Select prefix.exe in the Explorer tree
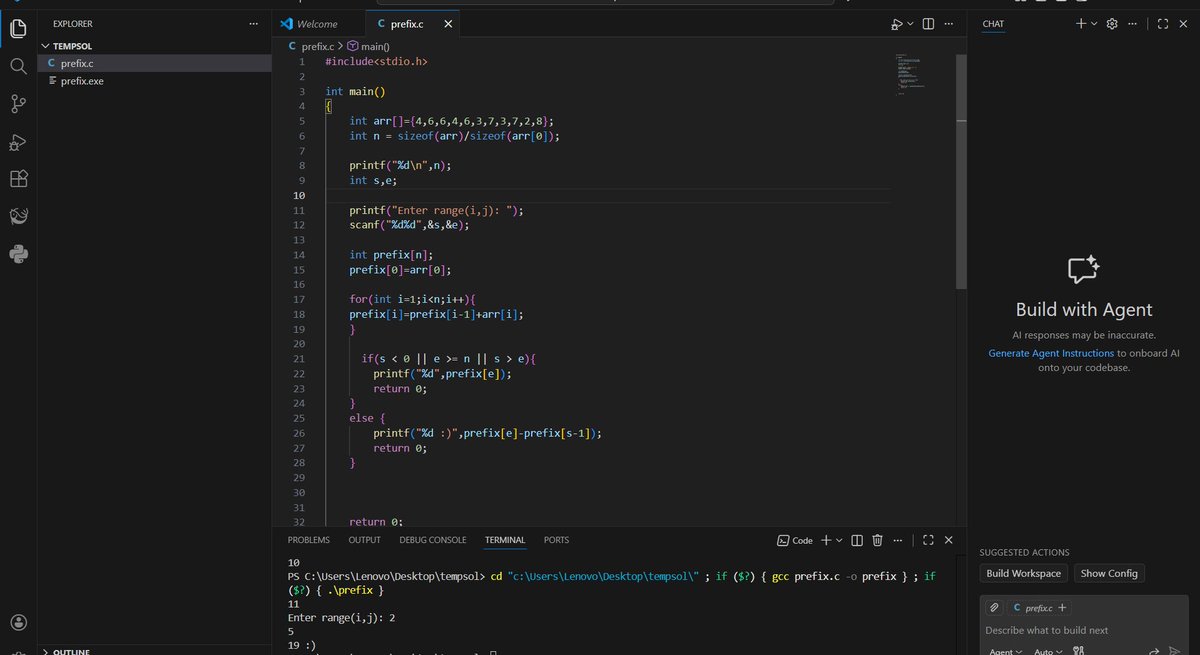The image size is (1200, 655). click(155, 81)
